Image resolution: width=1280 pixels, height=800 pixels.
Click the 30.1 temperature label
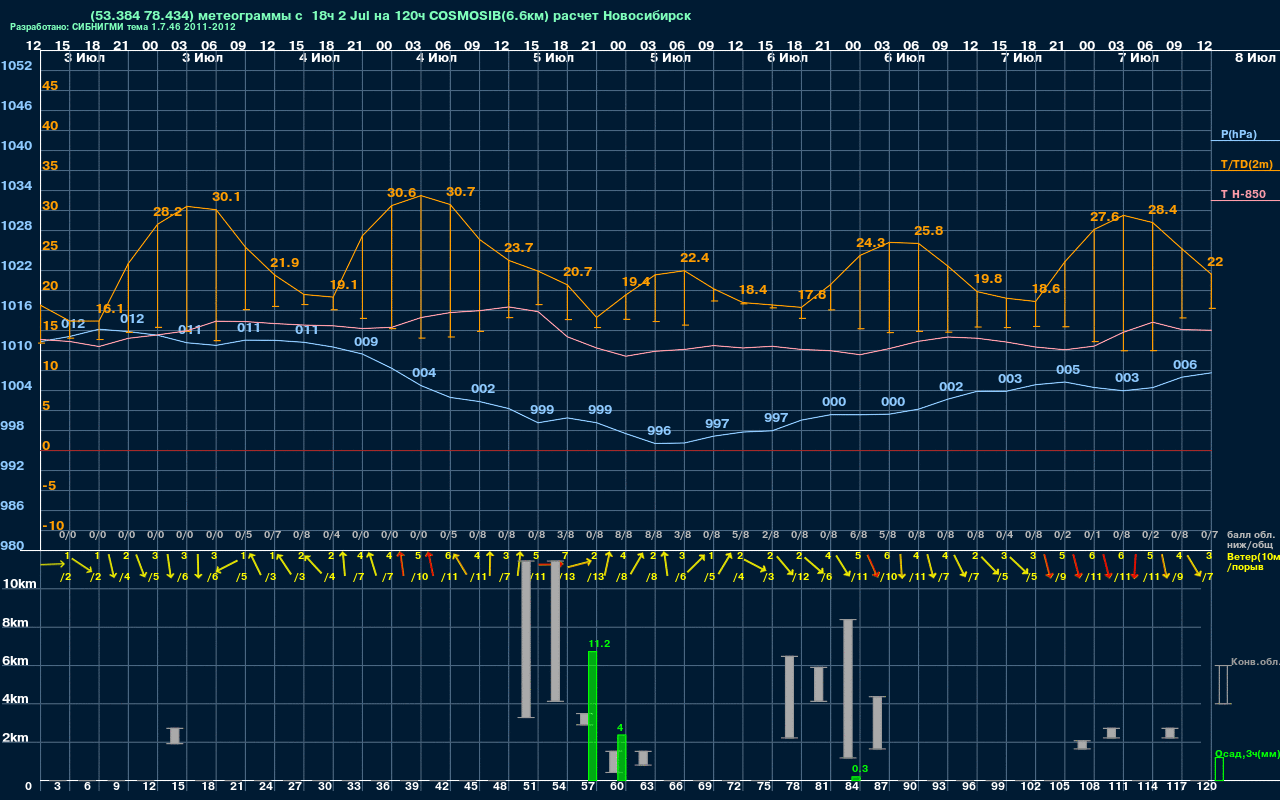pyautogui.click(x=226, y=197)
